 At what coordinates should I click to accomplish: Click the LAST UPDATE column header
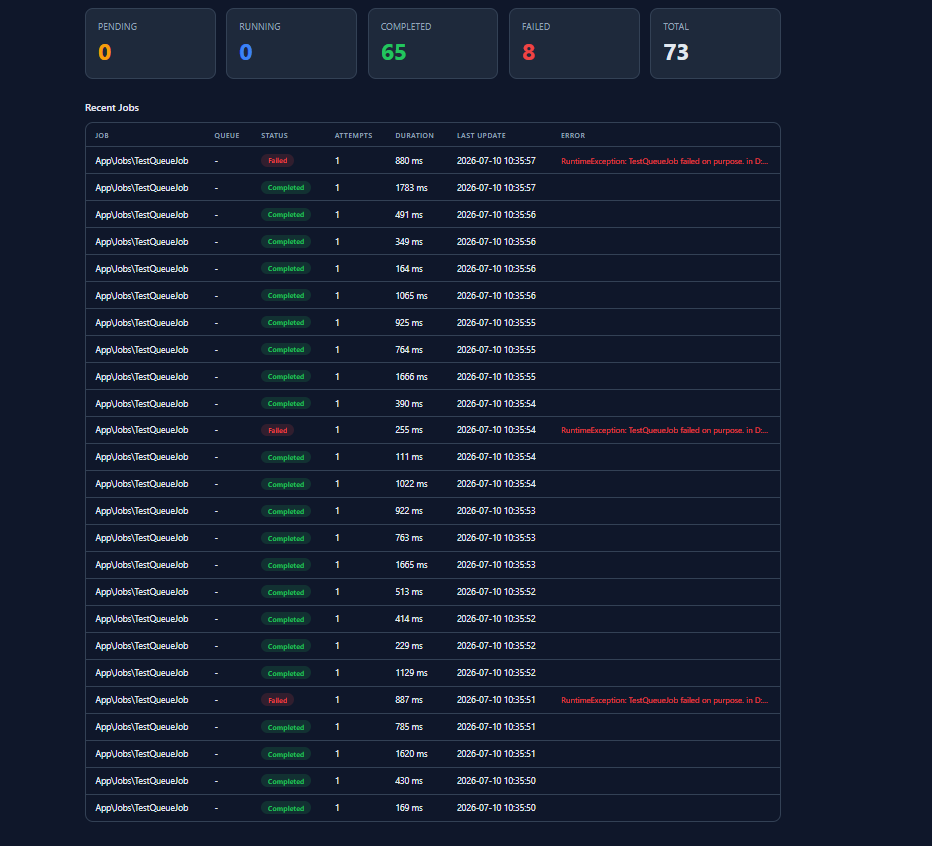click(x=481, y=136)
